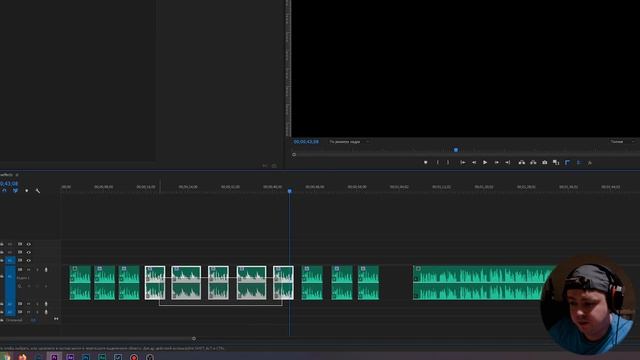This screenshot has height=360, width=640.
Task: Open playback resolution dropdown in Program monitor
Action: (x=622, y=142)
